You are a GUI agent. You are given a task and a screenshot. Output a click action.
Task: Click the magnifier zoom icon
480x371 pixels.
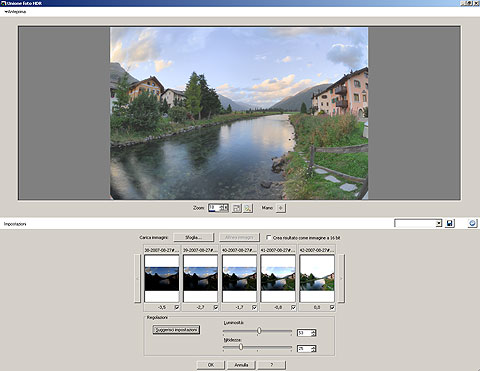[x=248, y=208]
